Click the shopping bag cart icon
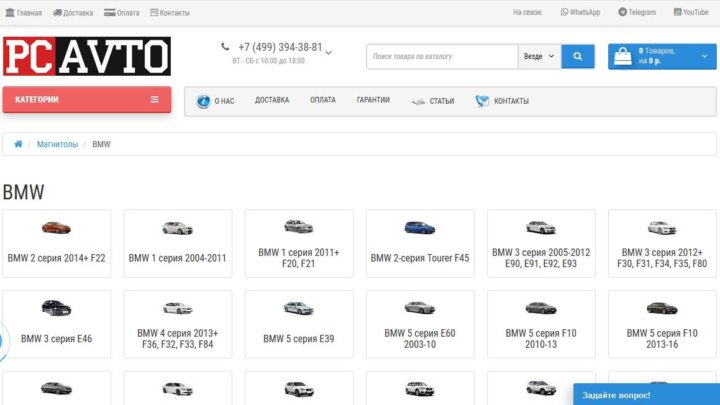 (623, 56)
